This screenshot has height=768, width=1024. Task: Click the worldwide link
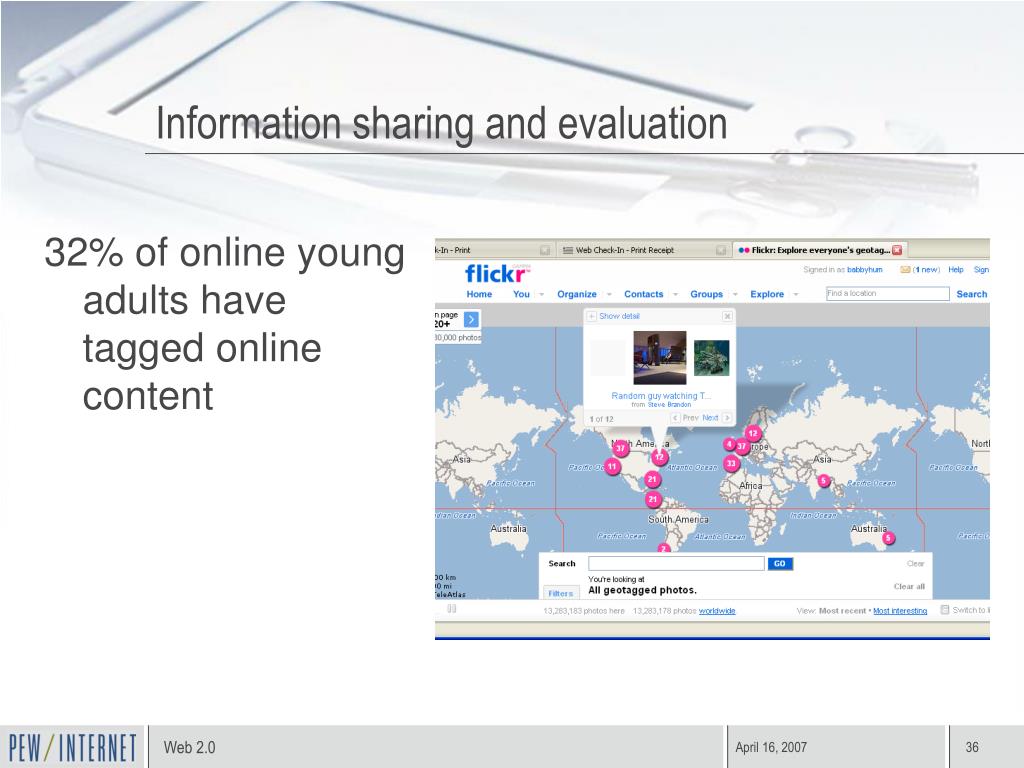point(717,611)
